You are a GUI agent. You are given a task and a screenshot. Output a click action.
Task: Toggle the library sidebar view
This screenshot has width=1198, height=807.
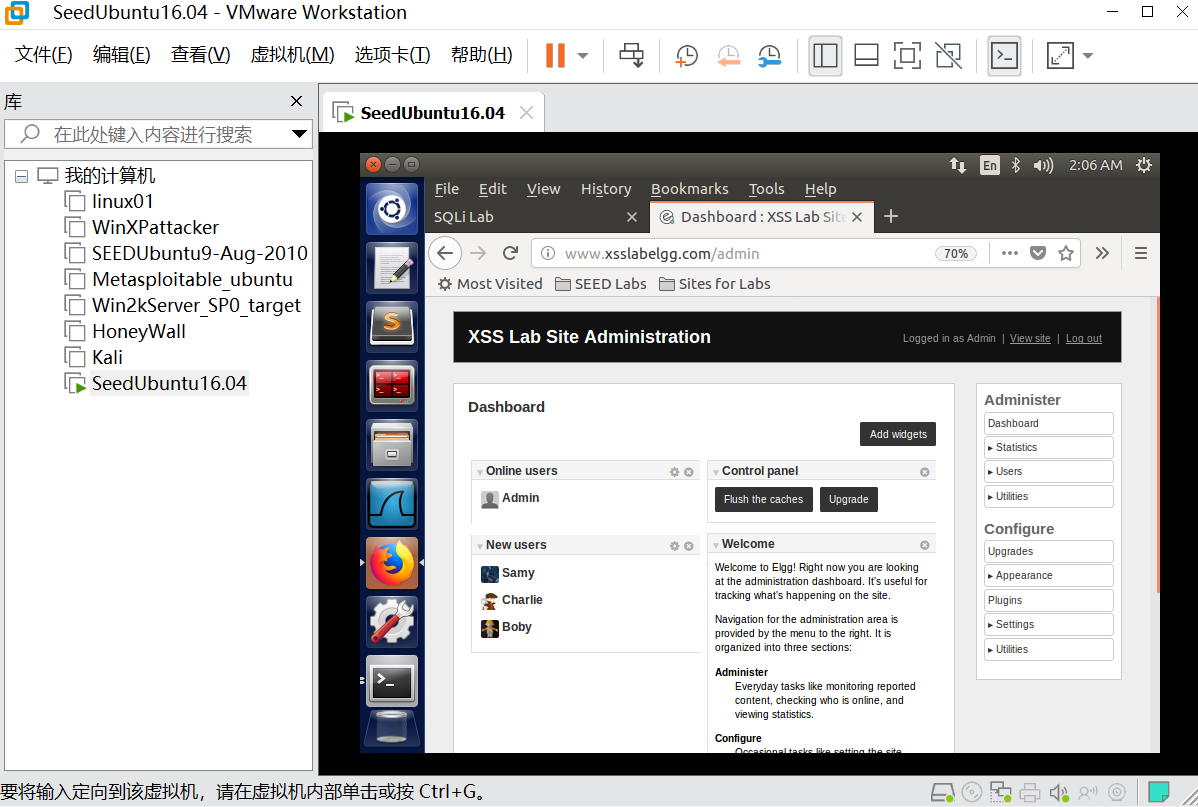click(x=825, y=55)
